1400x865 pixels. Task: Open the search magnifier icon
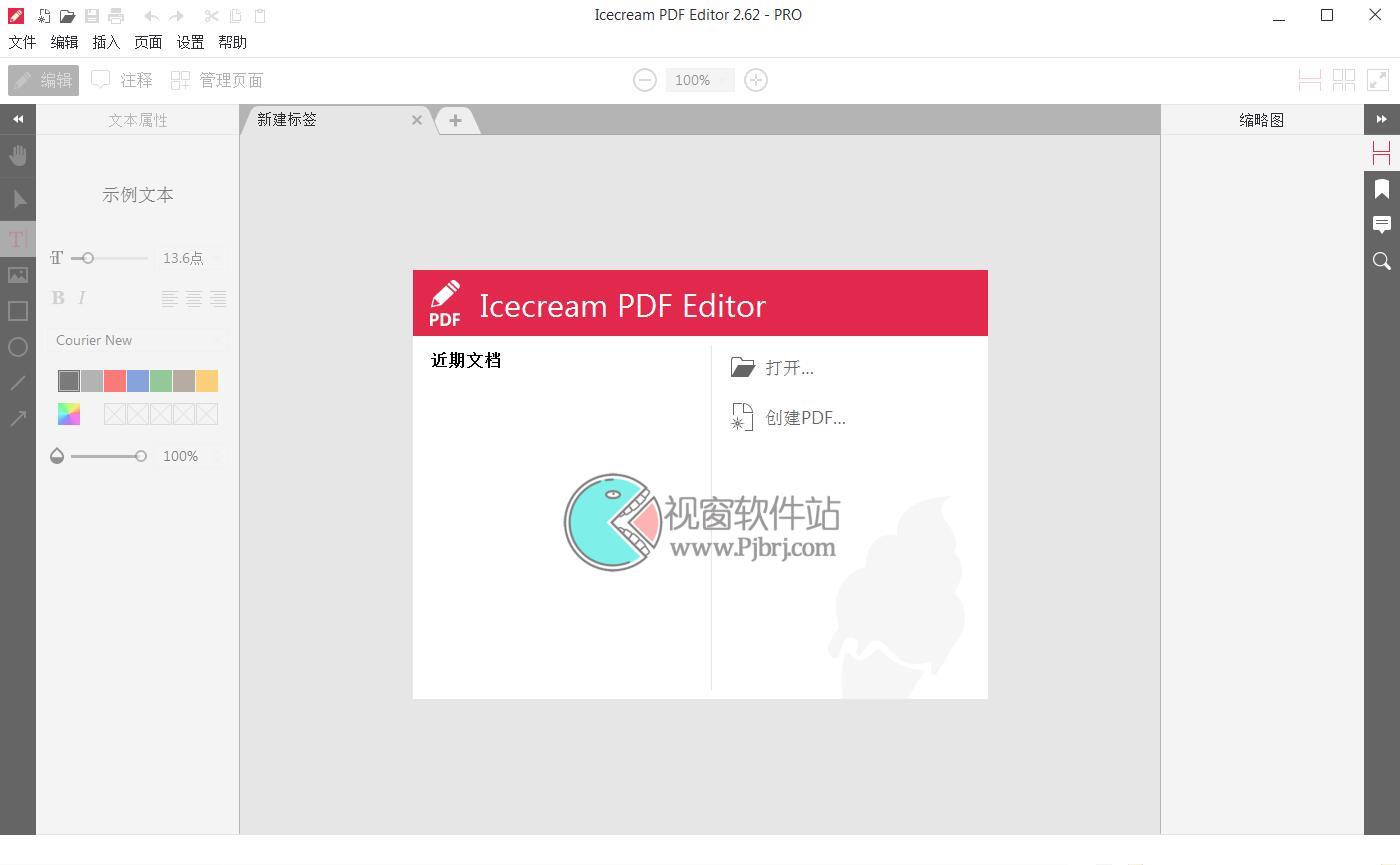tap(1382, 261)
